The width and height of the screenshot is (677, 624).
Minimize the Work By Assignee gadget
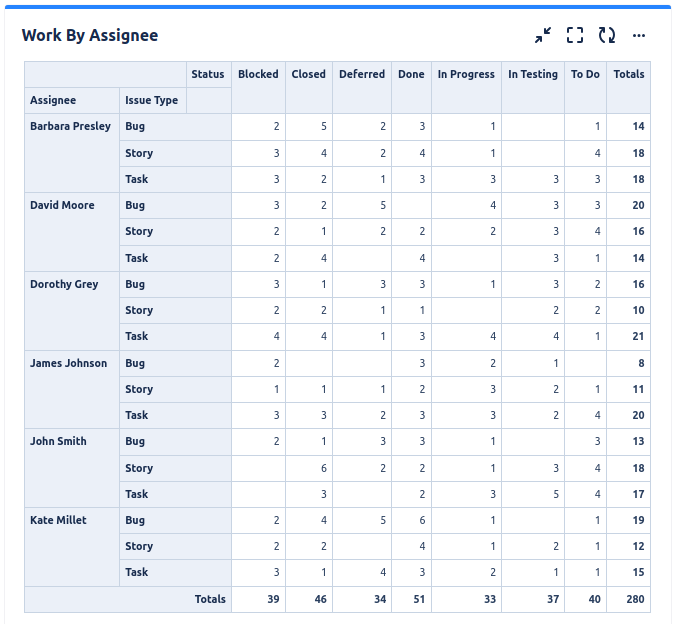coord(543,35)
